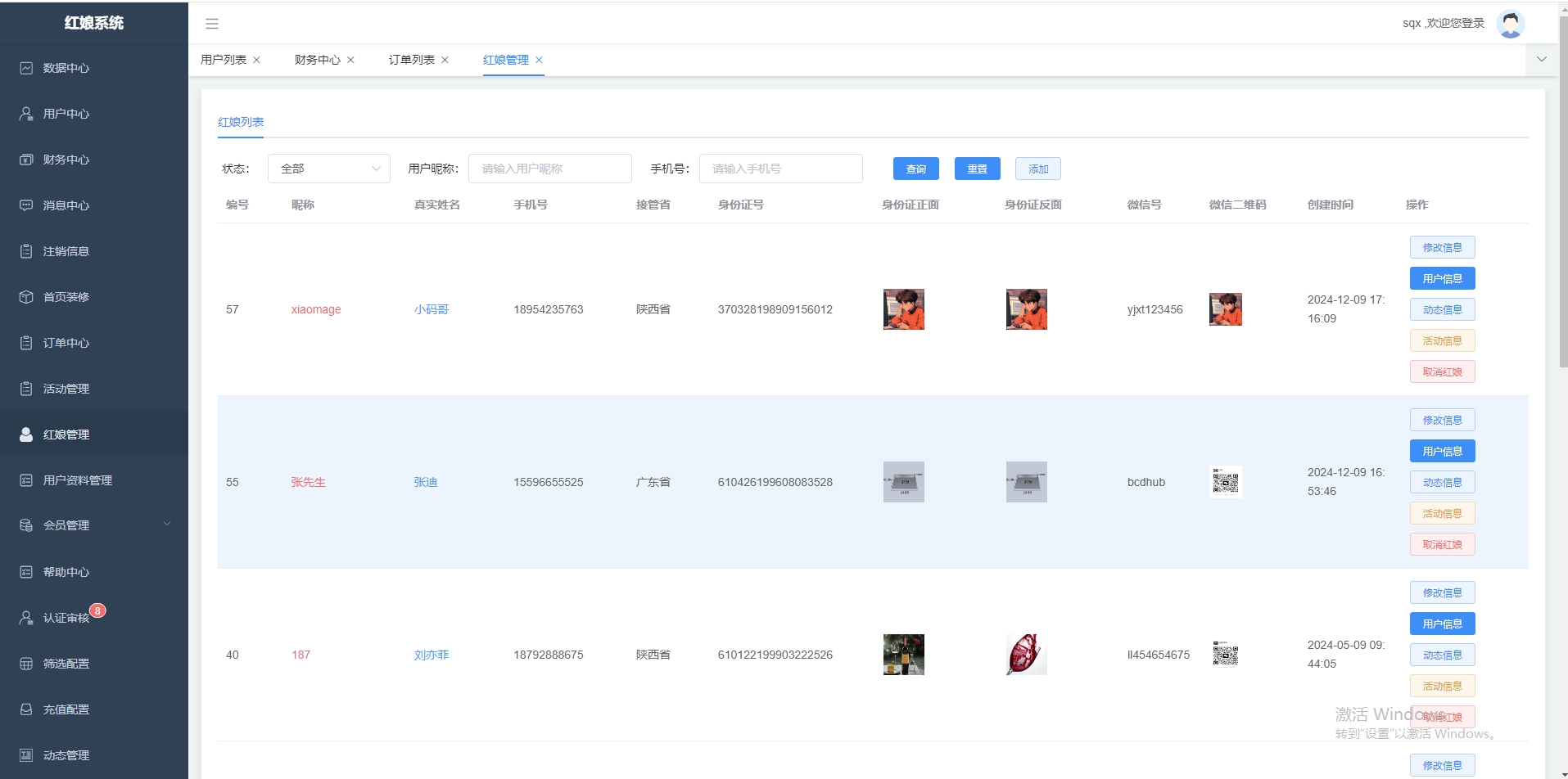Switch to the 财务中心 tab
The width and height of the screenshot is (1568, 779).
click(318, 60)
